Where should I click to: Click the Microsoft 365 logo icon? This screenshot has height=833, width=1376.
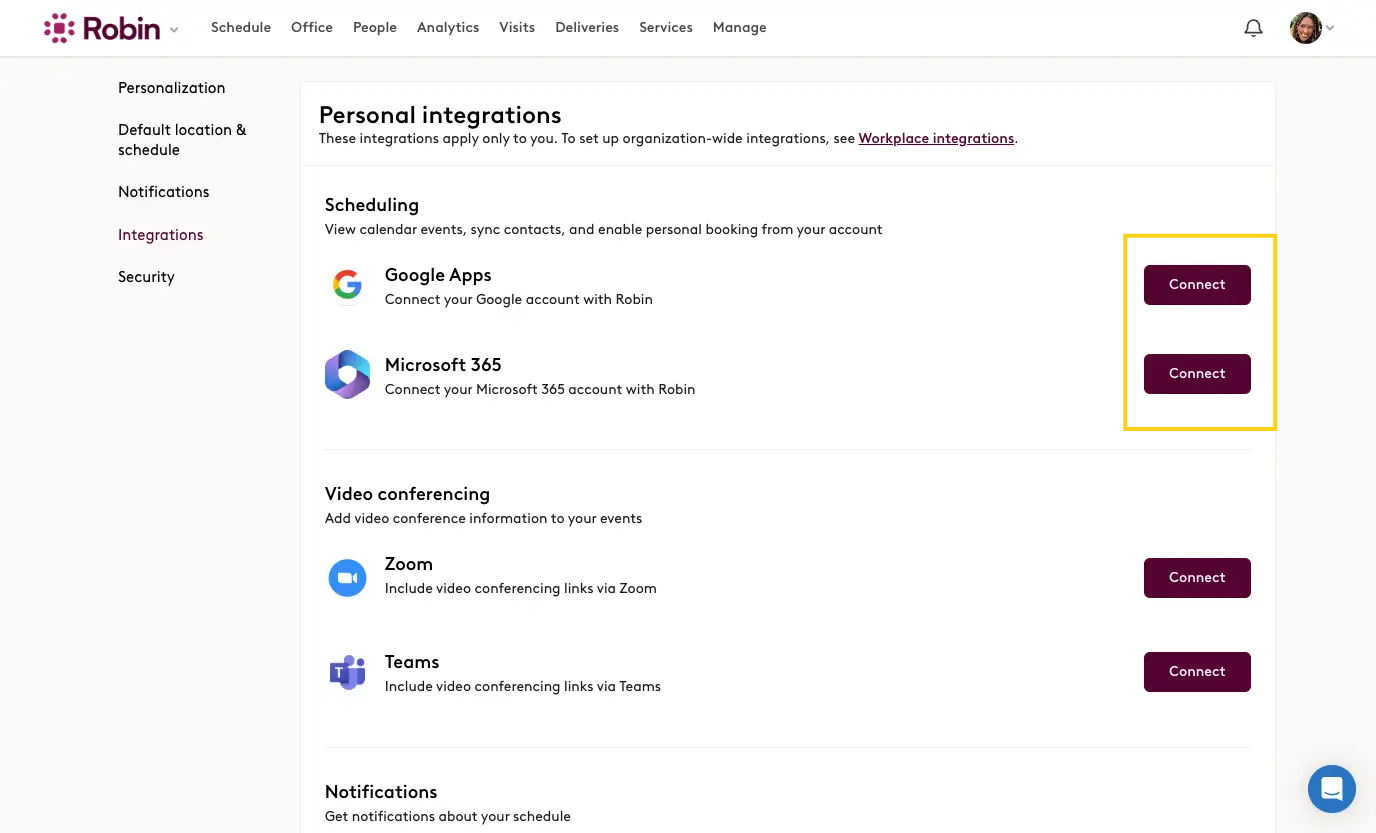(347, 375)
